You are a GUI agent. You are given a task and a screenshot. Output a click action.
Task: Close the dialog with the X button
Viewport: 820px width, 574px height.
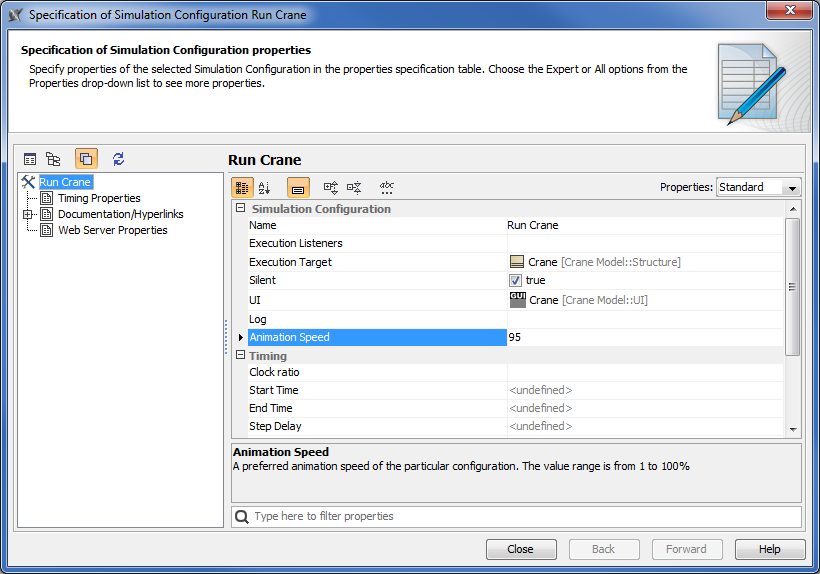click(x=790, y=10)
